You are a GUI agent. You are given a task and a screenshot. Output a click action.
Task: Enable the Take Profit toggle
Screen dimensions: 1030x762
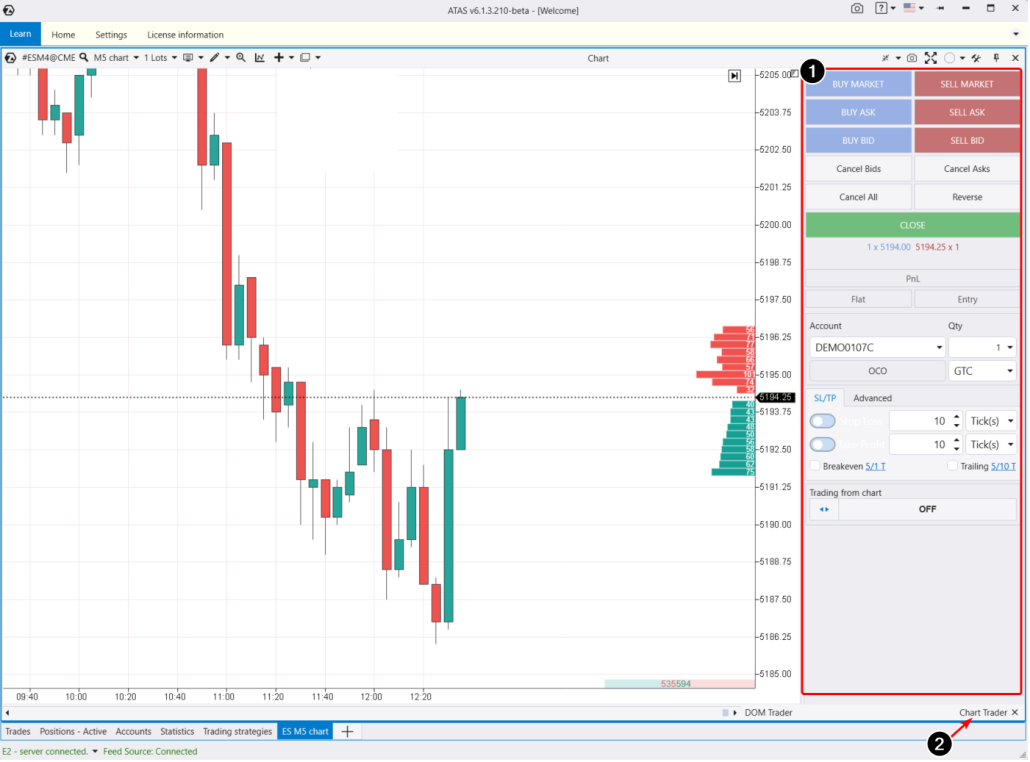pyautogui.click(x=822, y=443)
